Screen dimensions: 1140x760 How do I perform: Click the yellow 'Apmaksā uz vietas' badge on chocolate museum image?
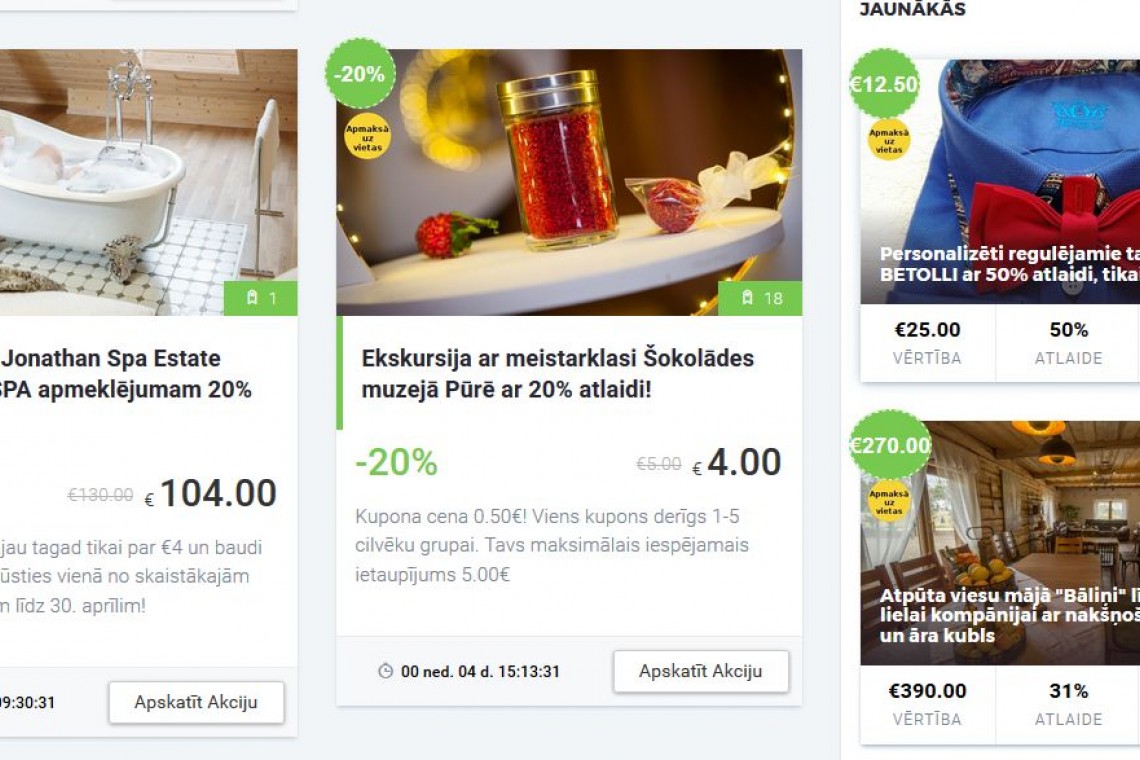click(367, 137)
